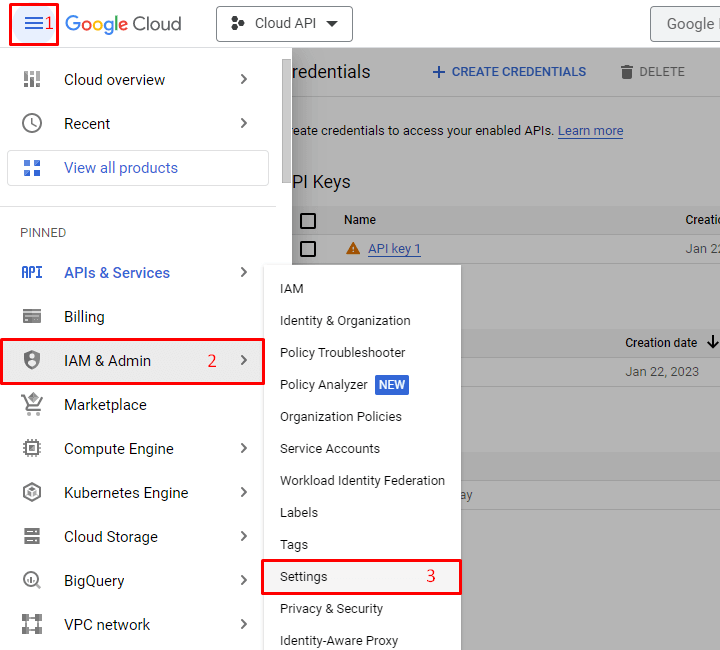
Task: Click the View all products button
Action: (x=138, y=168)
